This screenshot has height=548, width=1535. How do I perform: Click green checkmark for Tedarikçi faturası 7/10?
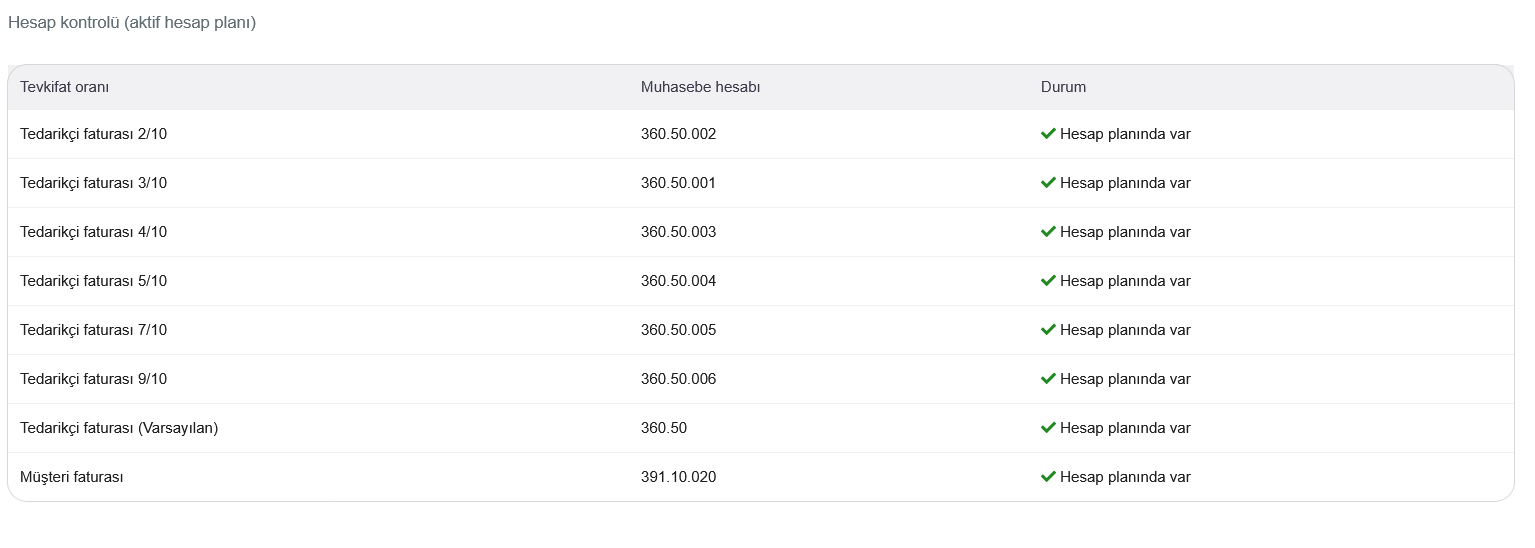1048,330
